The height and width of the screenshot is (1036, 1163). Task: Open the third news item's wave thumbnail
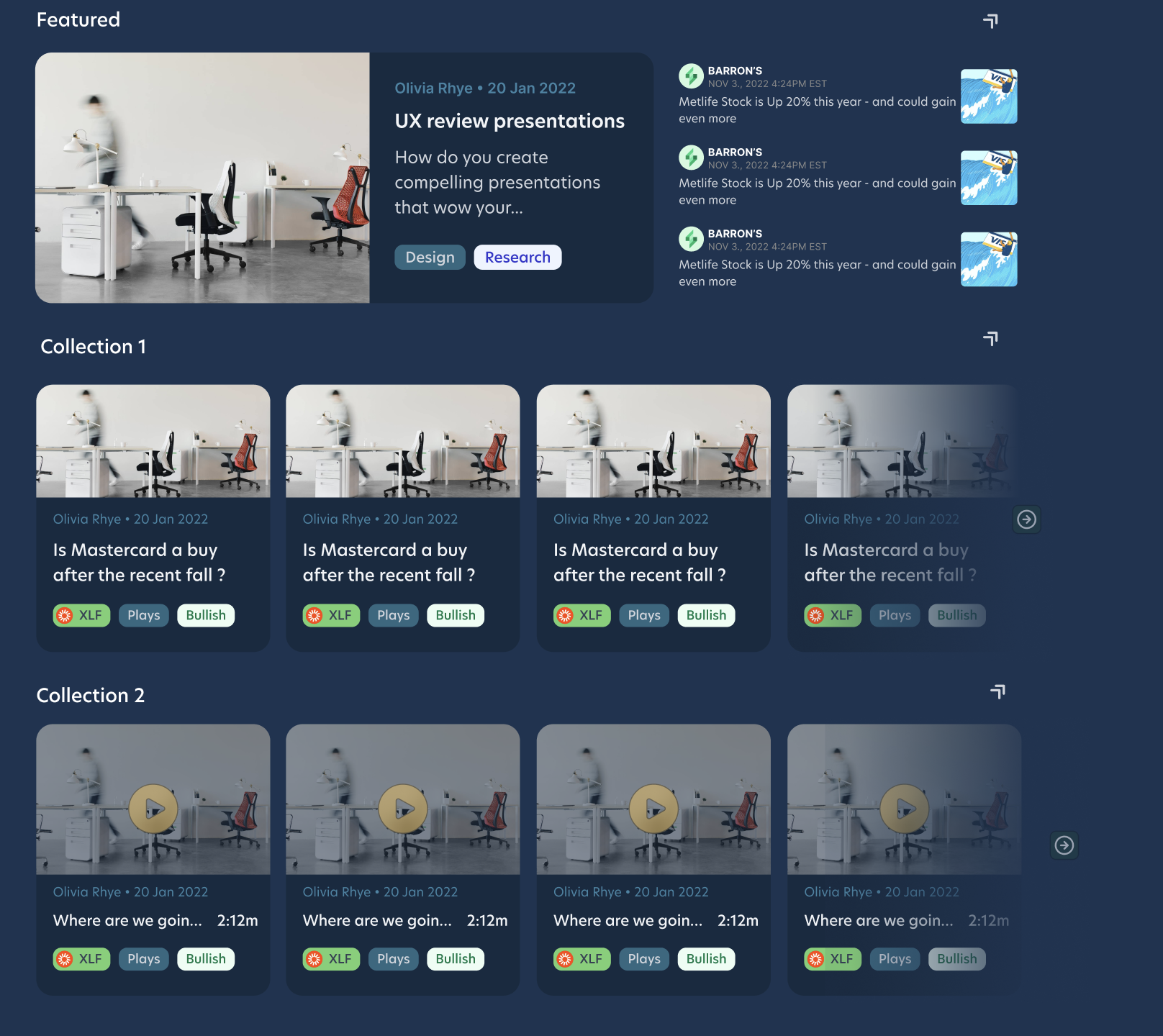coord(989,259)
